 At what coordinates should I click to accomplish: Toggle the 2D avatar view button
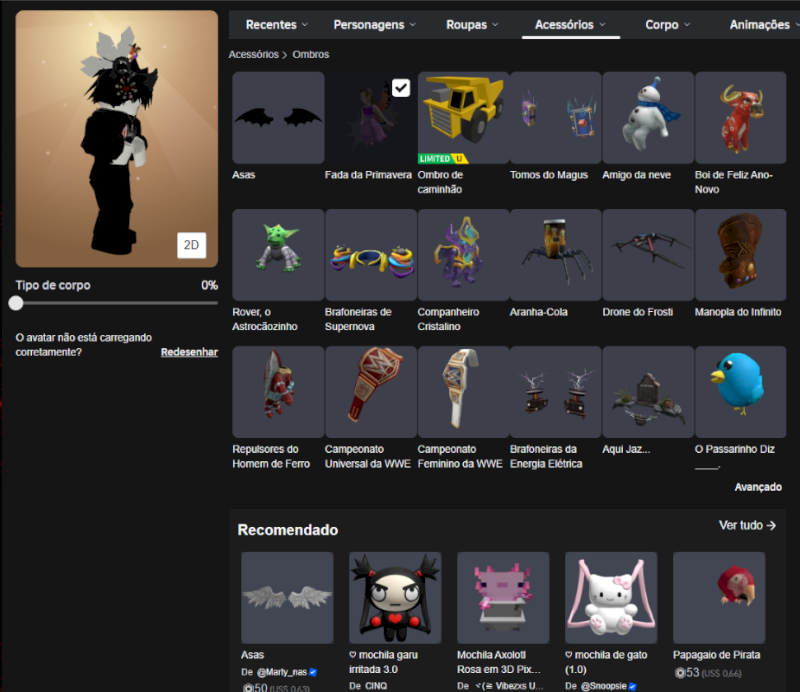pyautogui.click(x=191, y=245)
